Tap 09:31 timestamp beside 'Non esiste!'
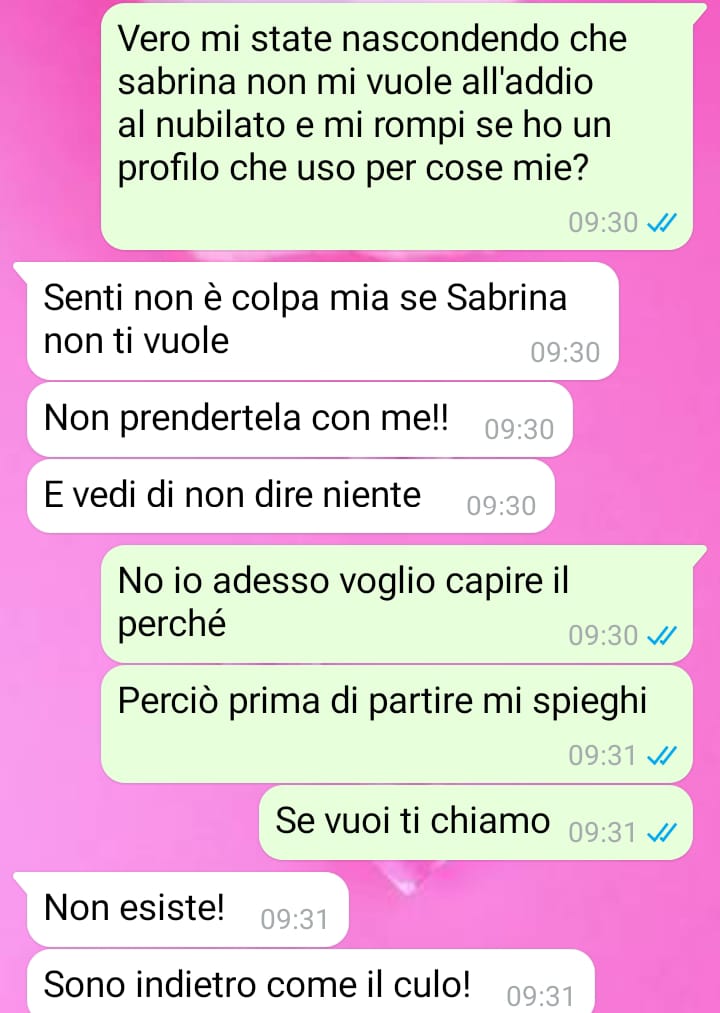This screenshot has width=720, height=1013. pos(295,919)
